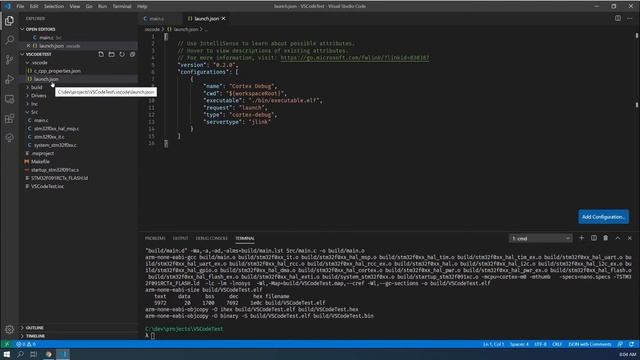Click the Add Configuration button
This screenshot has width=640, height=360.
603,217
